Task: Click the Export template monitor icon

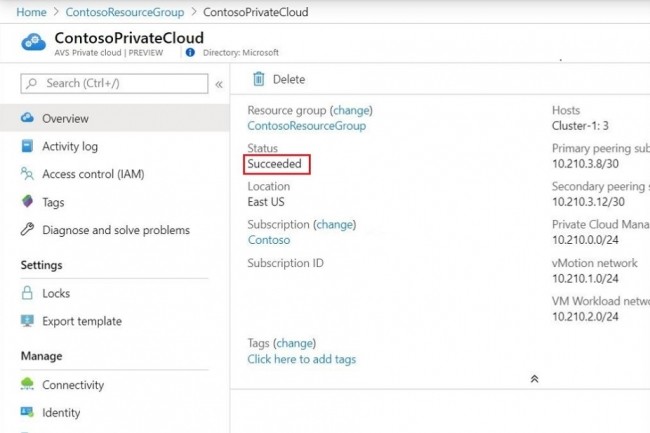Action: point(27,321)
